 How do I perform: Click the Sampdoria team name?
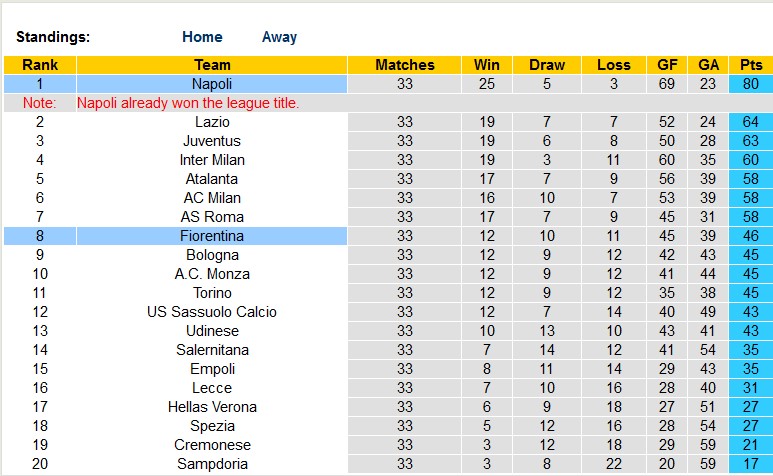[212, 464]
